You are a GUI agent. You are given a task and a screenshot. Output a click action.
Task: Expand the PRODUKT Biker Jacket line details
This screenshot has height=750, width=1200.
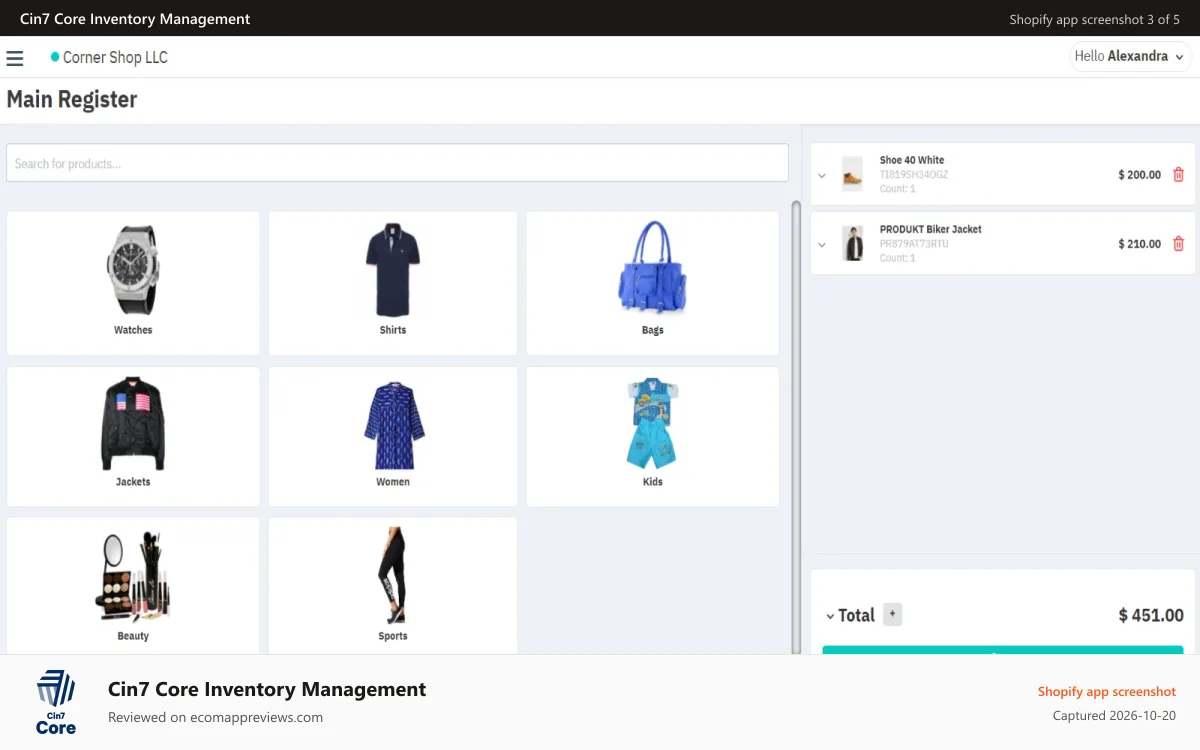822,244
